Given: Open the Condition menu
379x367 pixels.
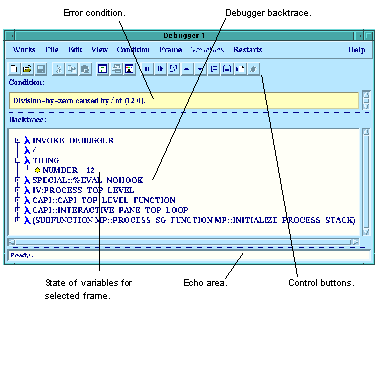Looking at the screenshot, I should click(133, 50).
